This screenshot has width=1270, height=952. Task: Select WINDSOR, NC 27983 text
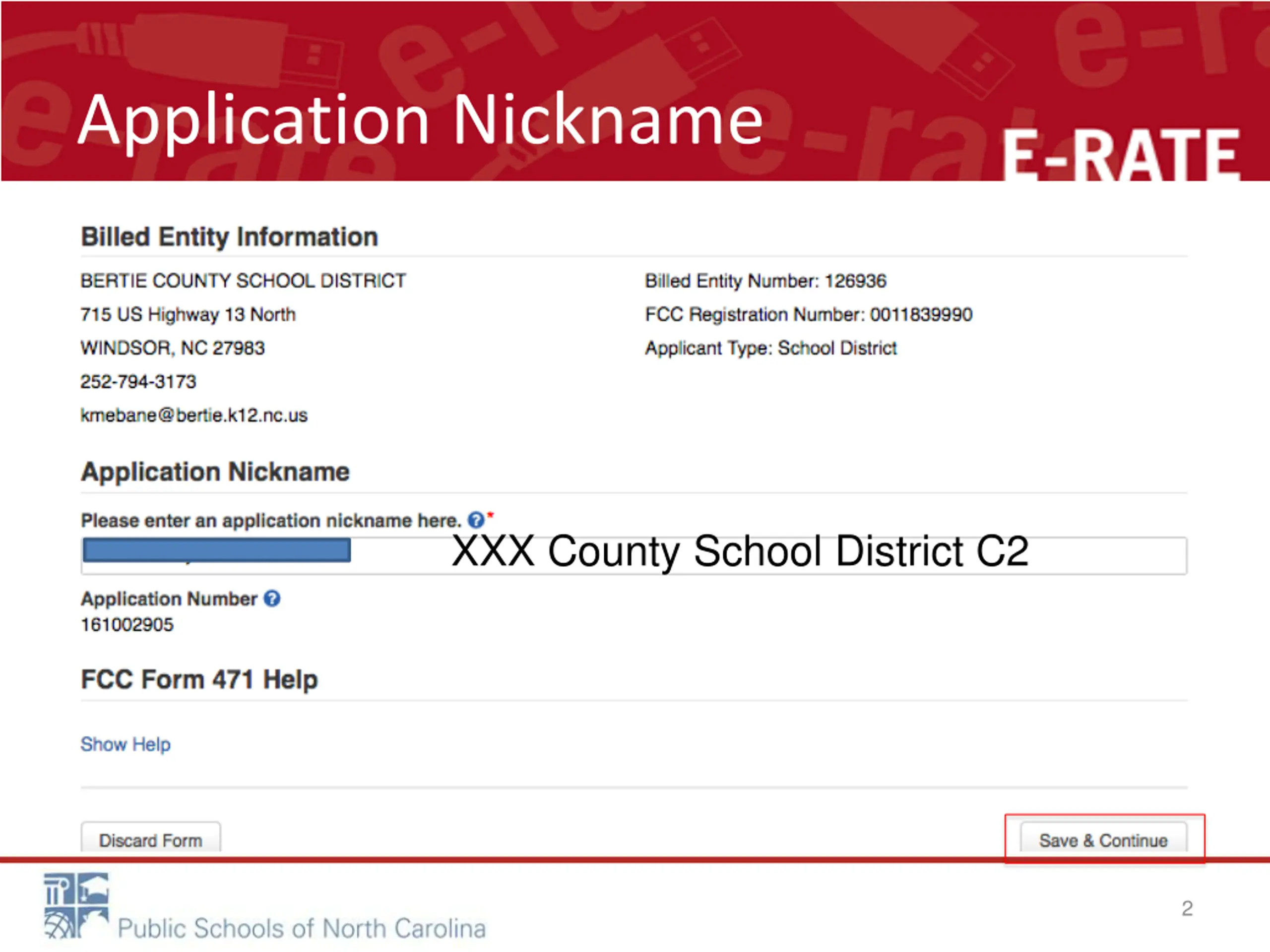pyautogui.click(x=173, y=348)
